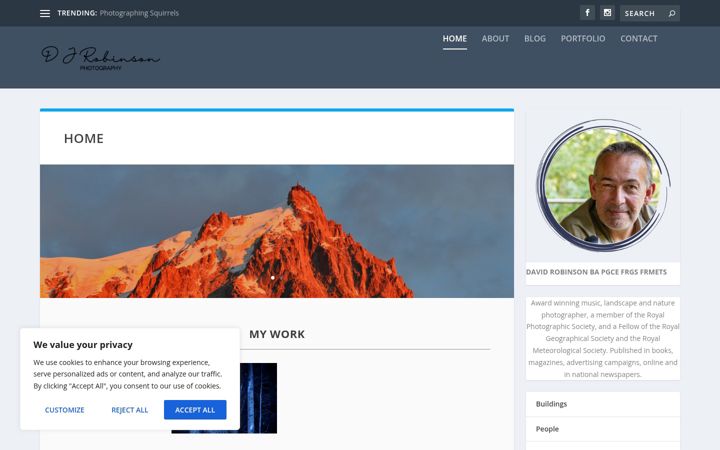
Task: Open the Portfolio menu item
Action: coord(583,39)
